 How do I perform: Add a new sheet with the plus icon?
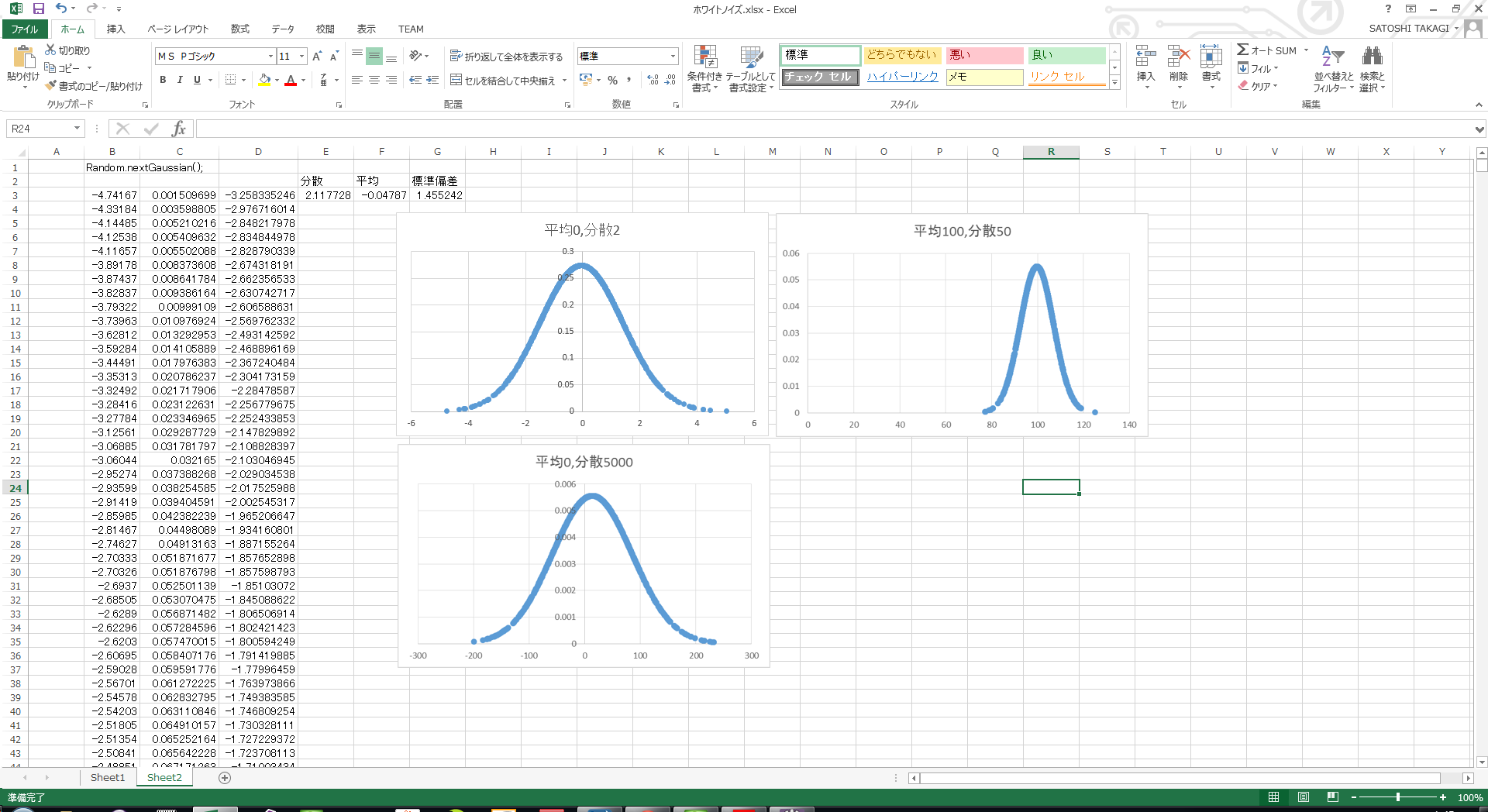coord(225,778)
